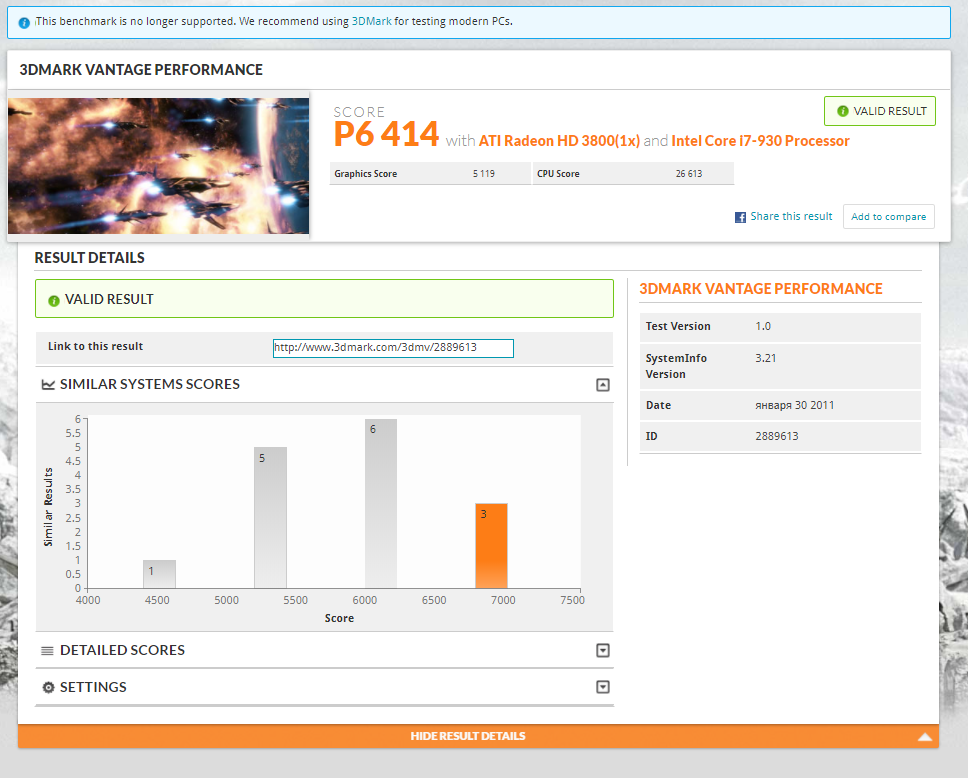Click the list icon beside Detailed Scores
968x778 pixels.
pos(47,651)
